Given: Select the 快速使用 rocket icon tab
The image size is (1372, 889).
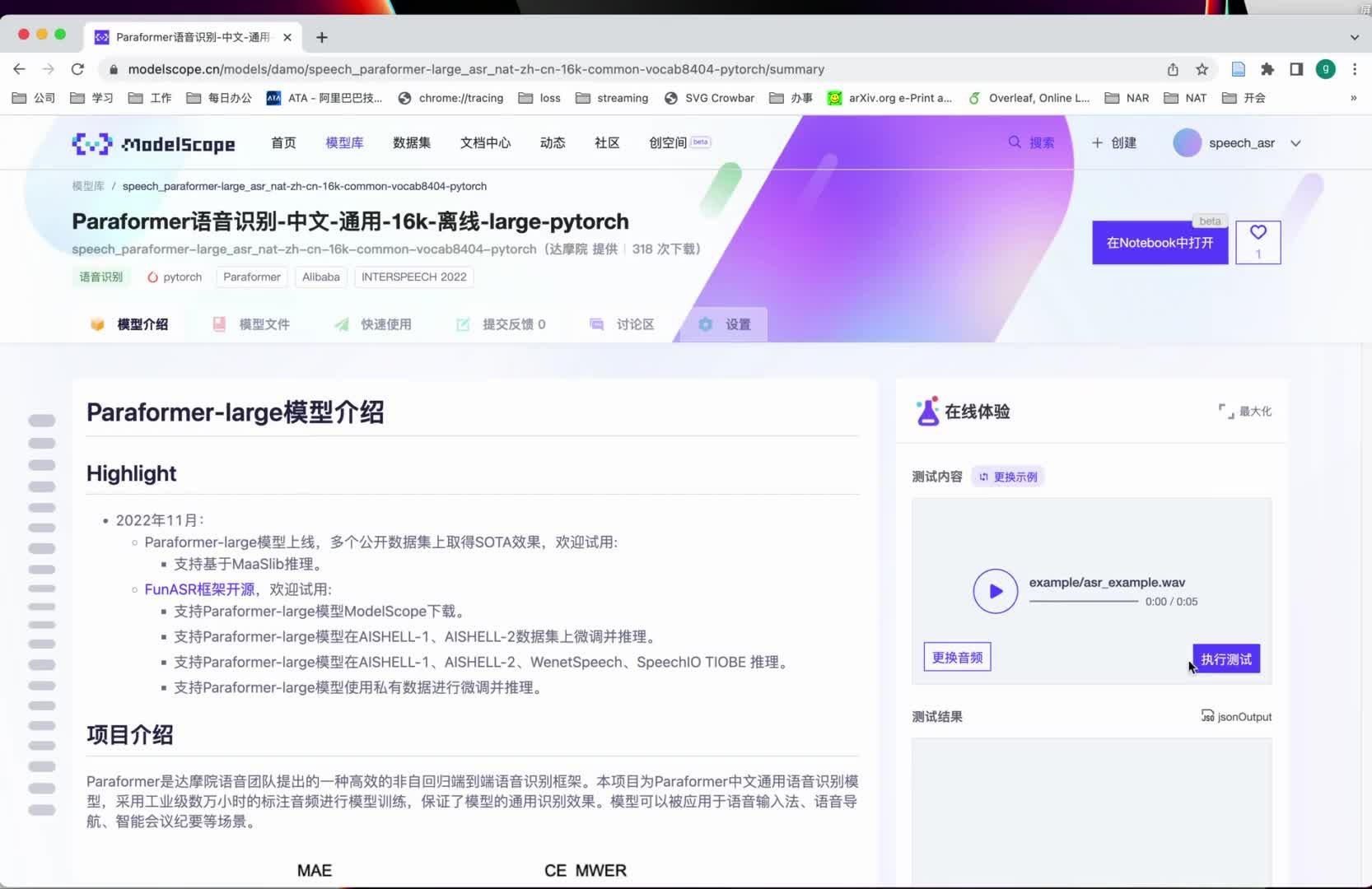Looking at the screenshot, I should [x=342, y=324].
